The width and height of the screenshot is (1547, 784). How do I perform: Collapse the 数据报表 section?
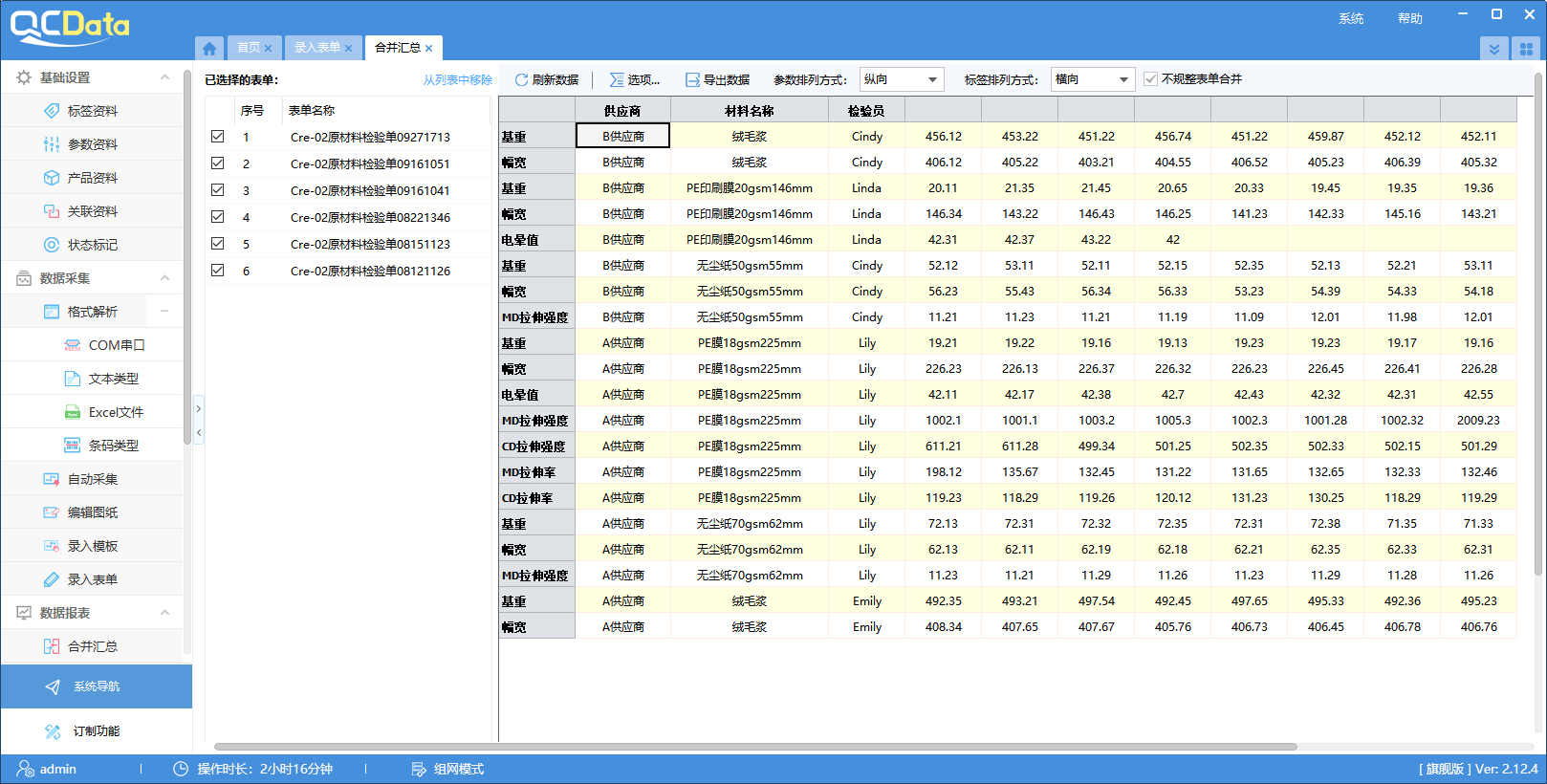pyautogui.click(x=164, y=613)
